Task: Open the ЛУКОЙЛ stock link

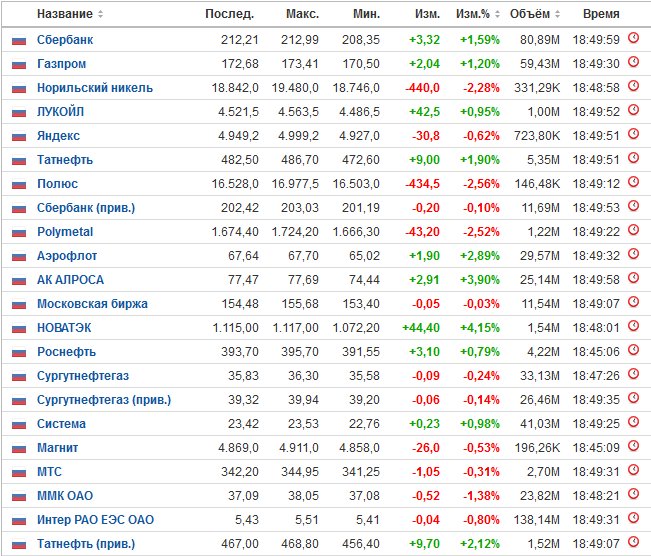Action: pyautogui.click(x=60, y=112)
